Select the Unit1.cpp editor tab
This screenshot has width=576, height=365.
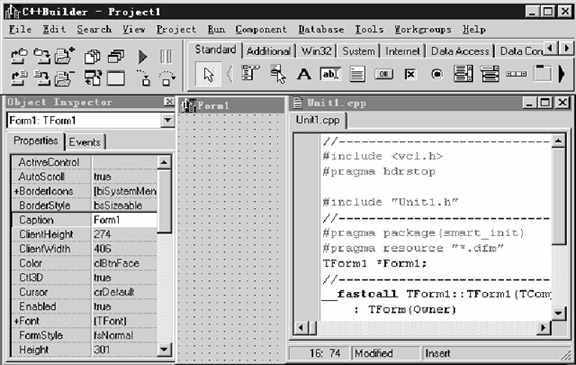point(318,120)
